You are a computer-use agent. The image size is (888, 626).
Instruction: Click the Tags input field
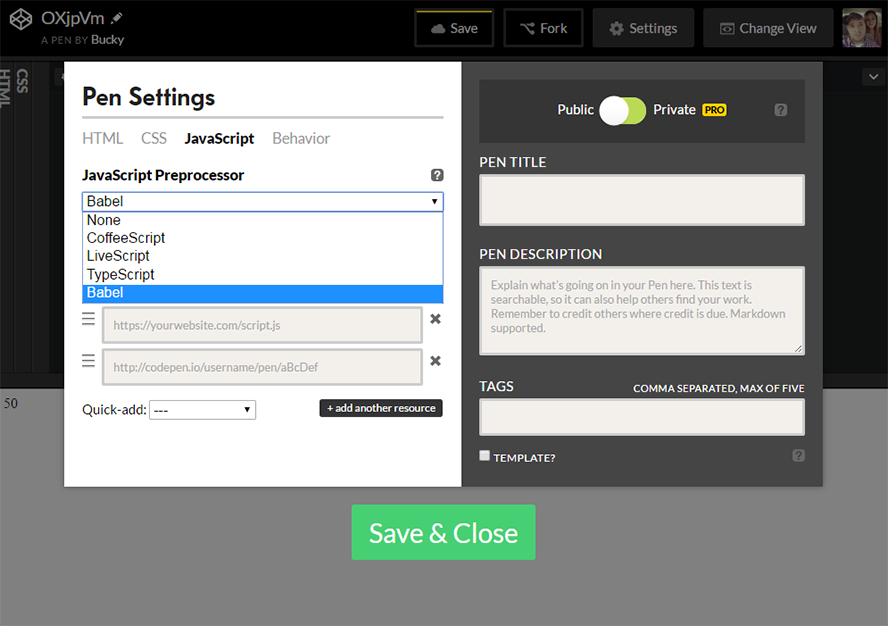coord(642,417)
